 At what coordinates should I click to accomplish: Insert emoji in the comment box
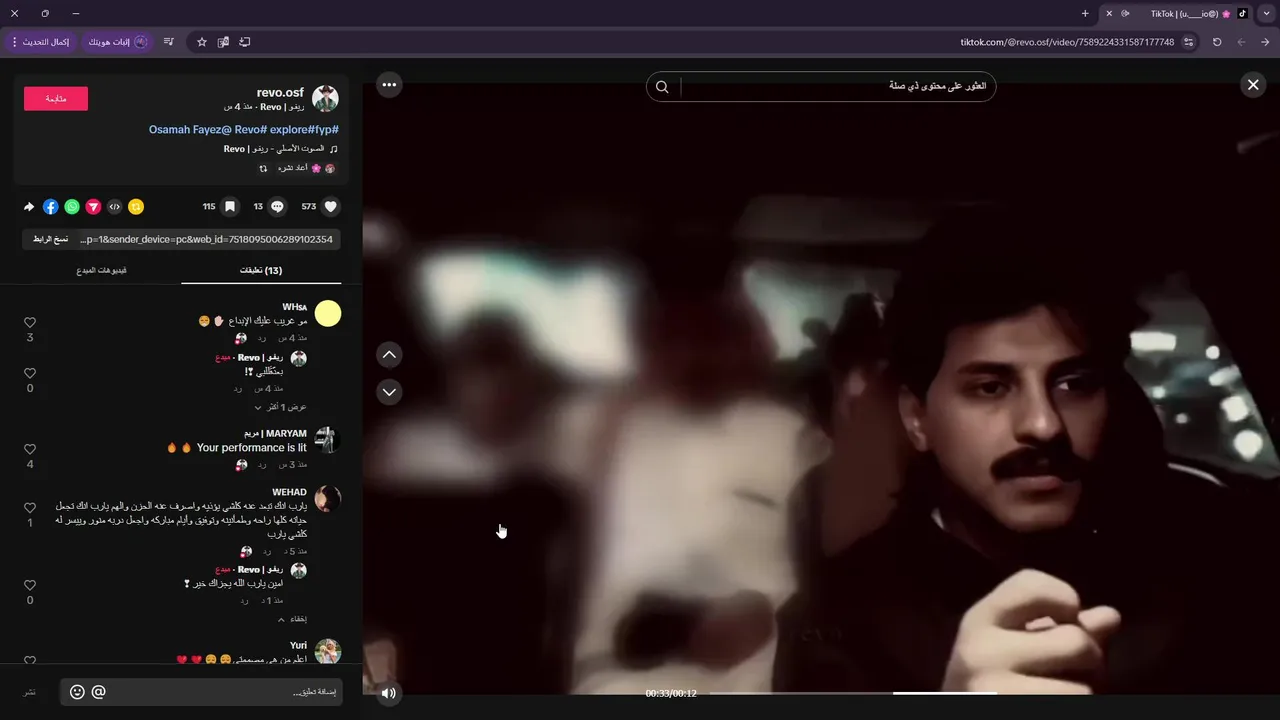(x=77, y=692)
